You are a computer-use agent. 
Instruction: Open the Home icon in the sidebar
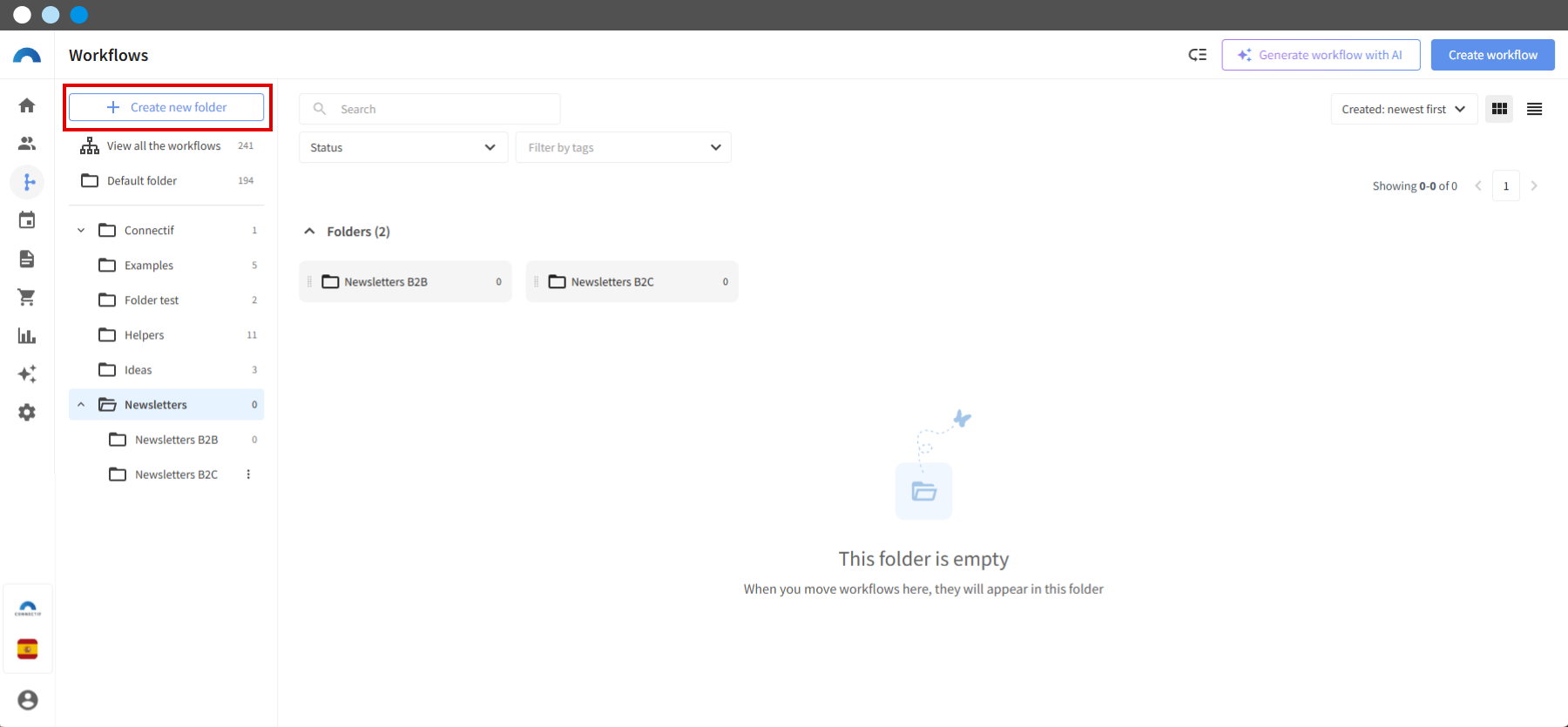pyautogui.click(x=27, y=105)
